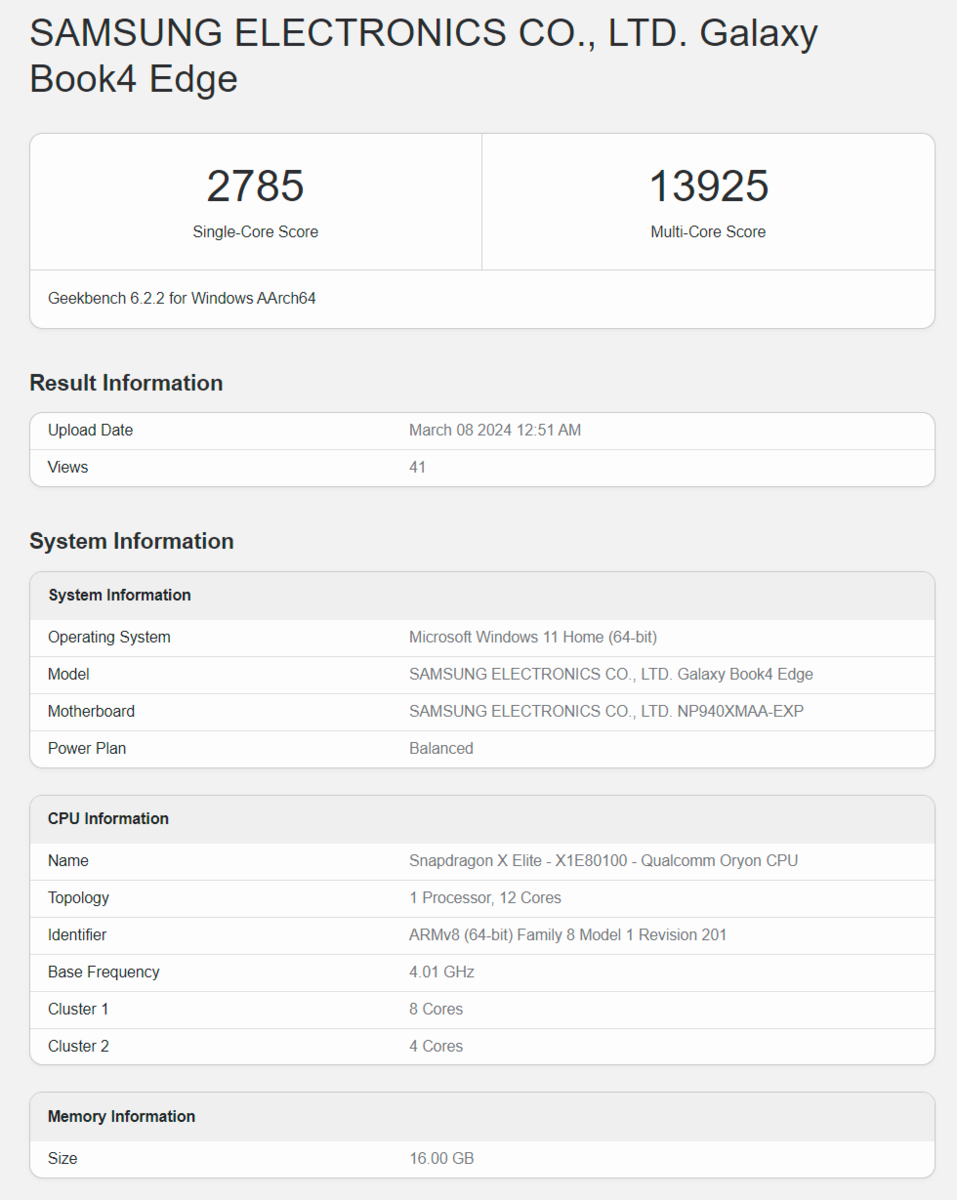The height and width of the screenshot is (1200, 957).
Task: Click the Galaxy Book4 Edge page title
Action: tap(423, 56)
